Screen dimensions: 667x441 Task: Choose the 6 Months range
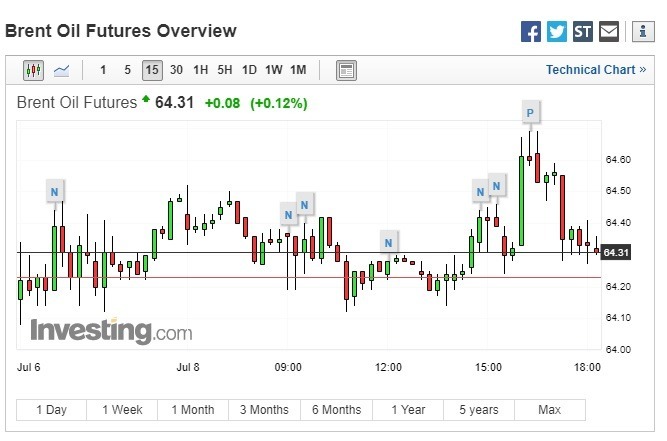click(x=336, y=410)
